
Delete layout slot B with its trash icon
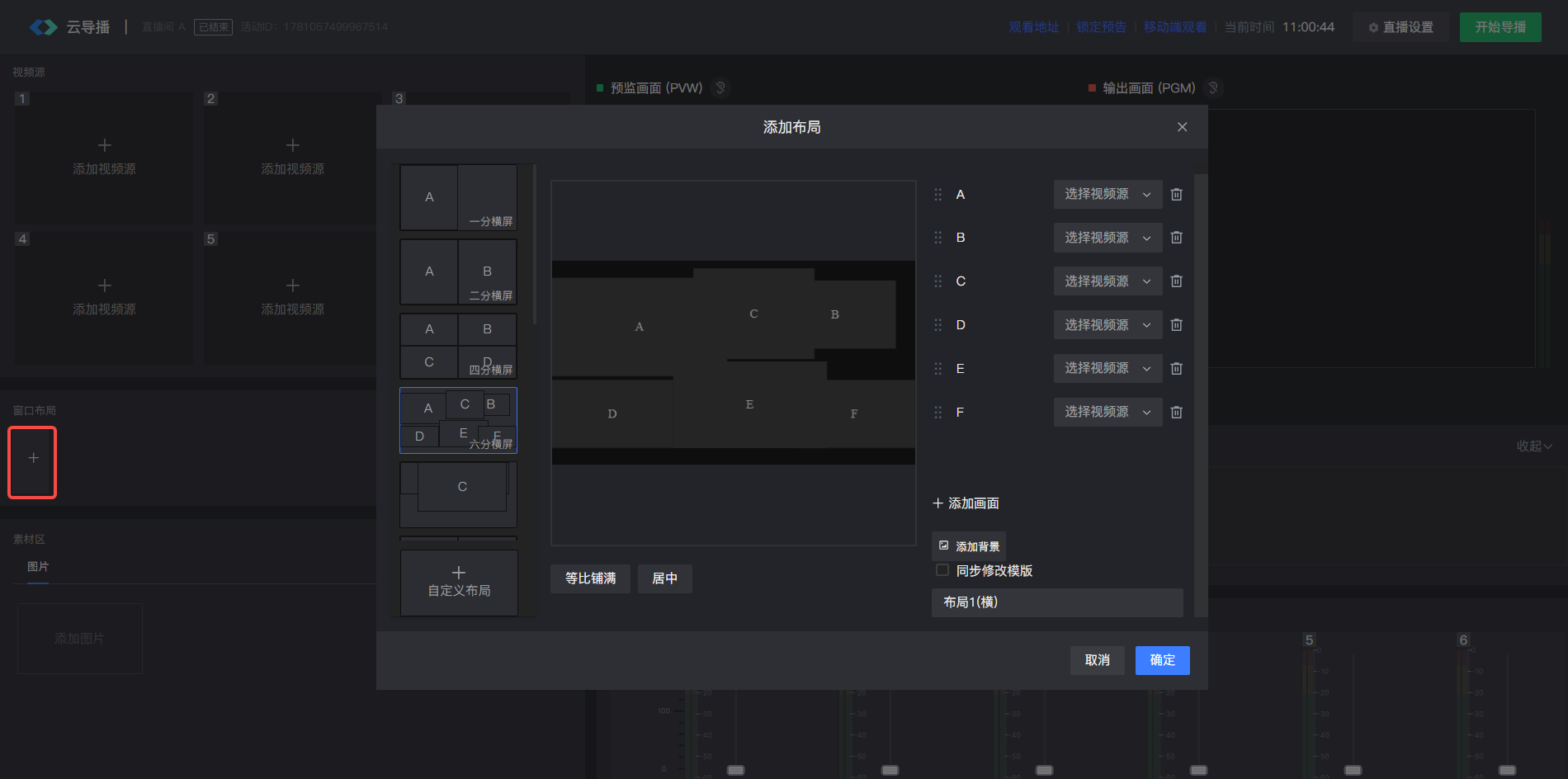pyautogui.click(x=1177, y=238)
